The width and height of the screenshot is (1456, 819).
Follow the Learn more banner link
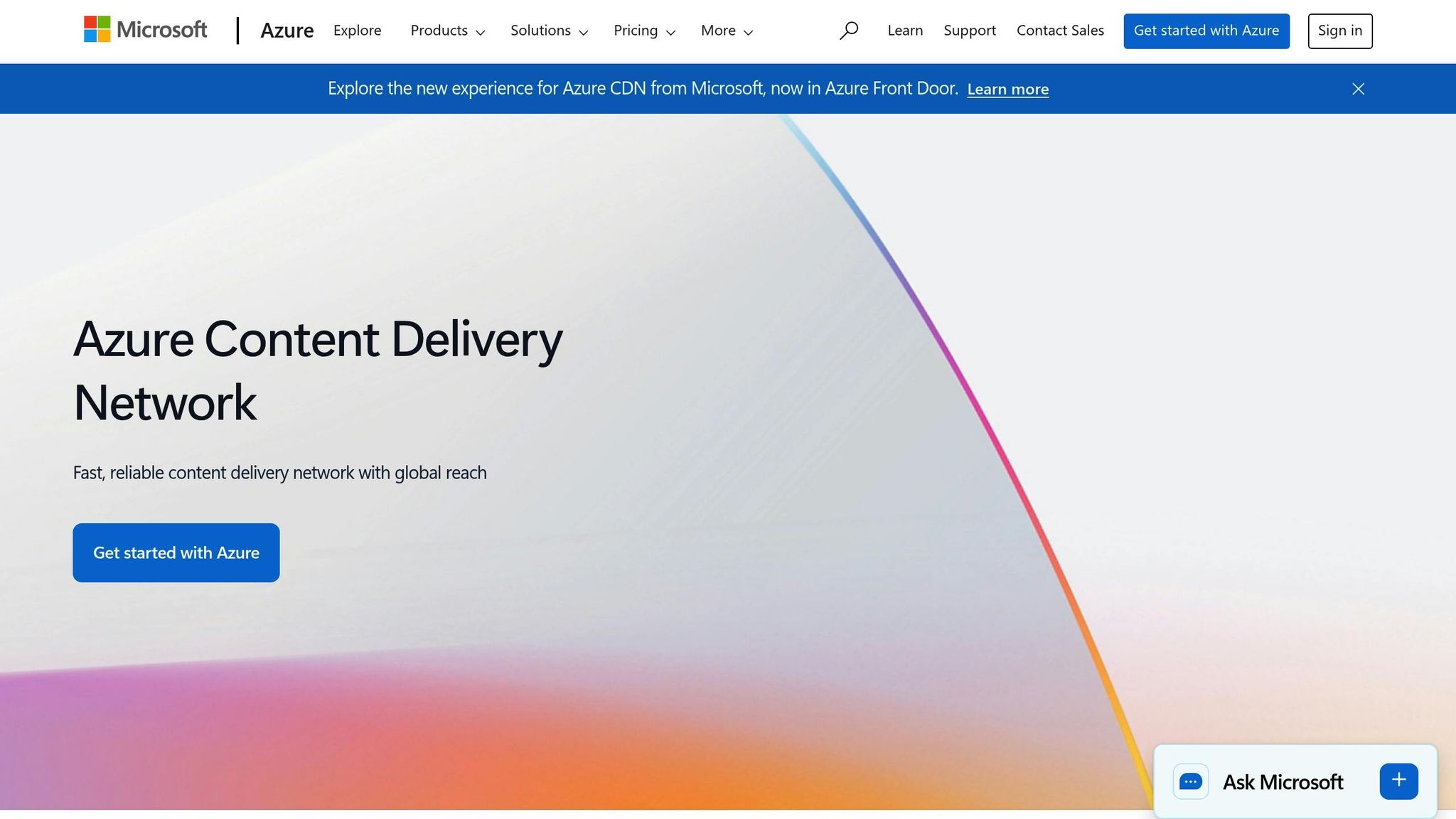coord(1007,90)
